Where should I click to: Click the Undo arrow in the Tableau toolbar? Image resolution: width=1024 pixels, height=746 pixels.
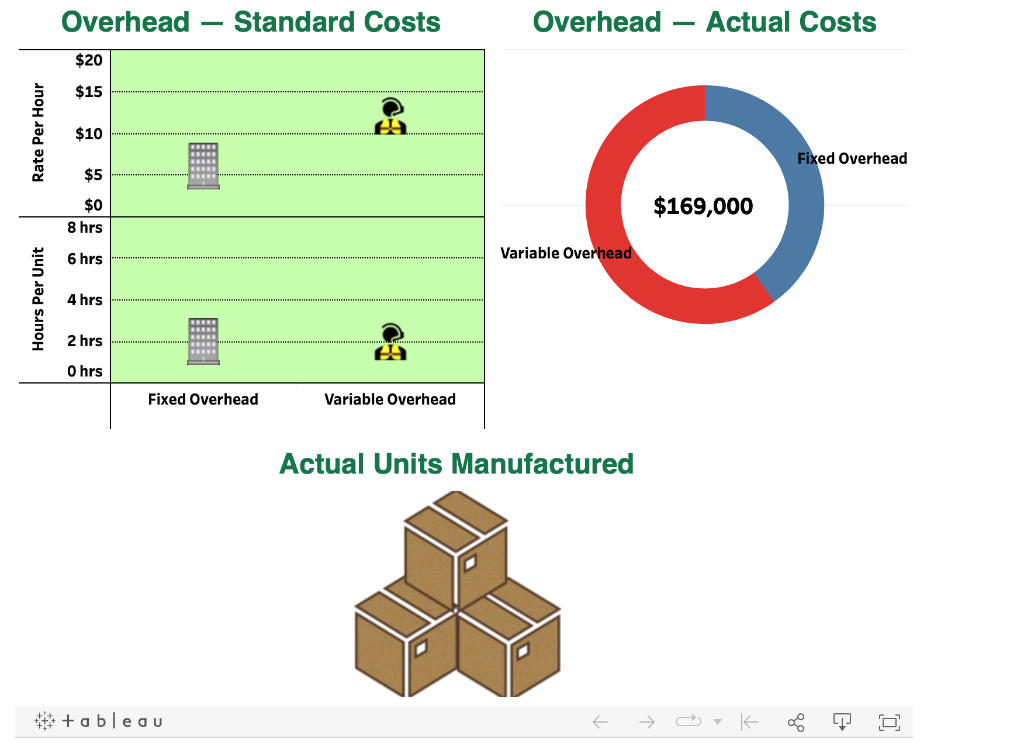(x=599, y=721)
